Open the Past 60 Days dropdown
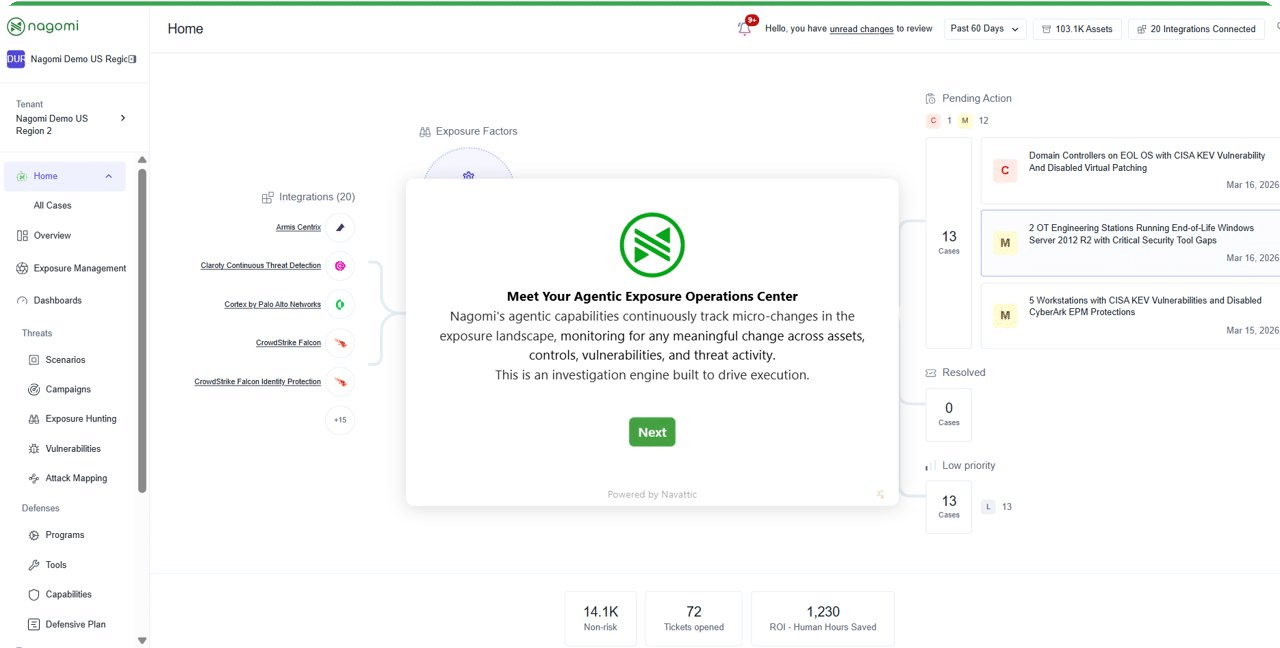The image size is (1280, 648). pyautogui.click(x=985, y=29)
